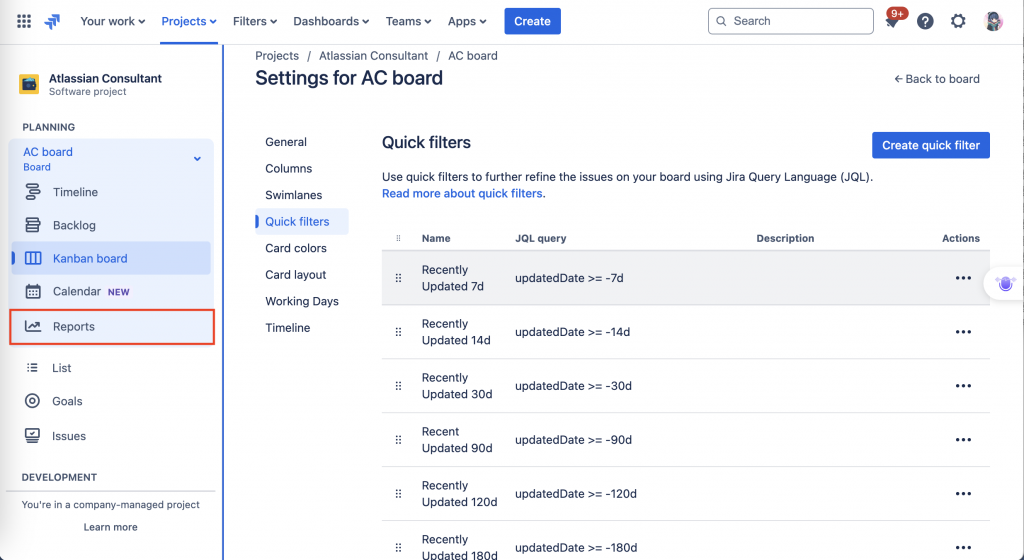Viewport: 1024px width, 560px height.
Task: Collapse the AC board expander chevron
Action: 197,158
